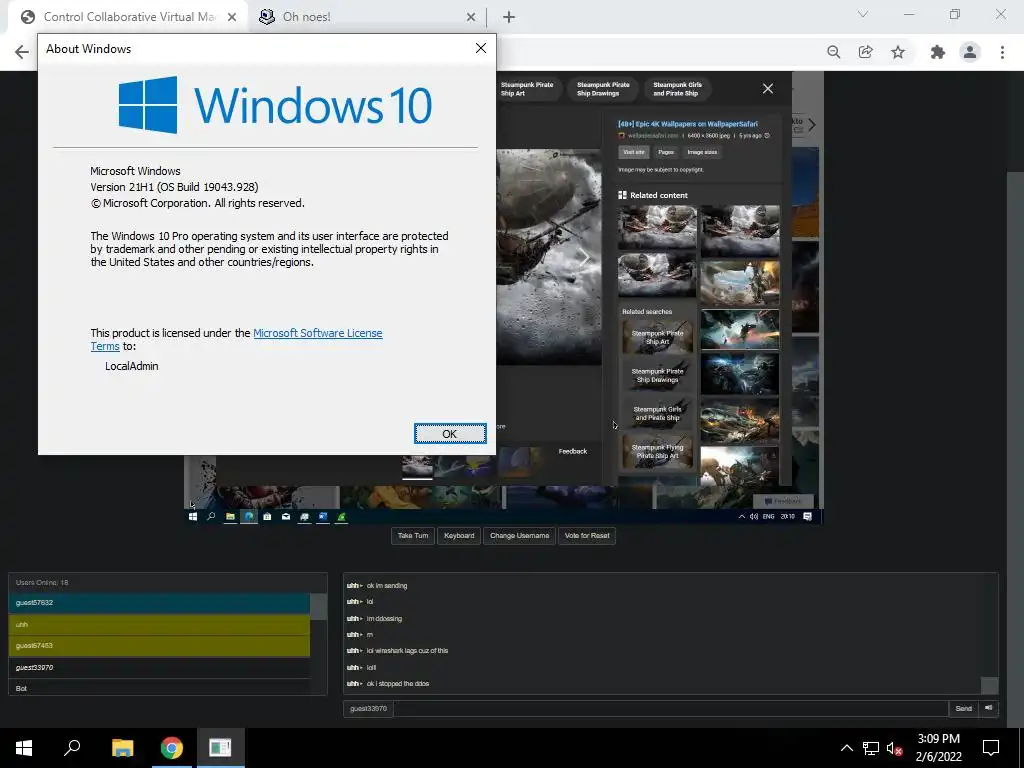1024x768 pixels.
Task: Open File Explorer on the host taskbar
Action: point(122,748)
